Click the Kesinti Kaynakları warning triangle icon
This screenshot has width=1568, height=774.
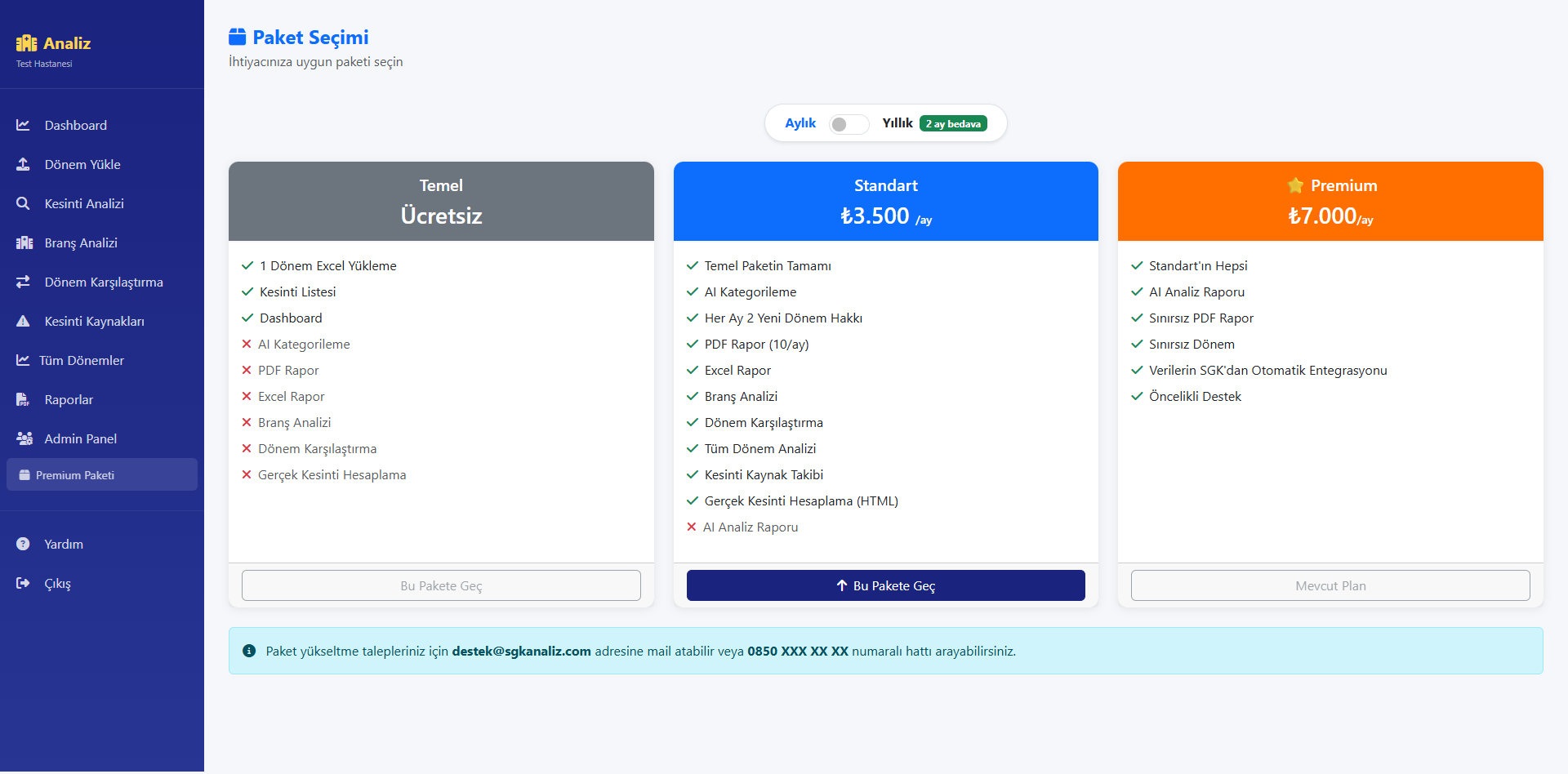pyautogui.click(x=23, y=321)
